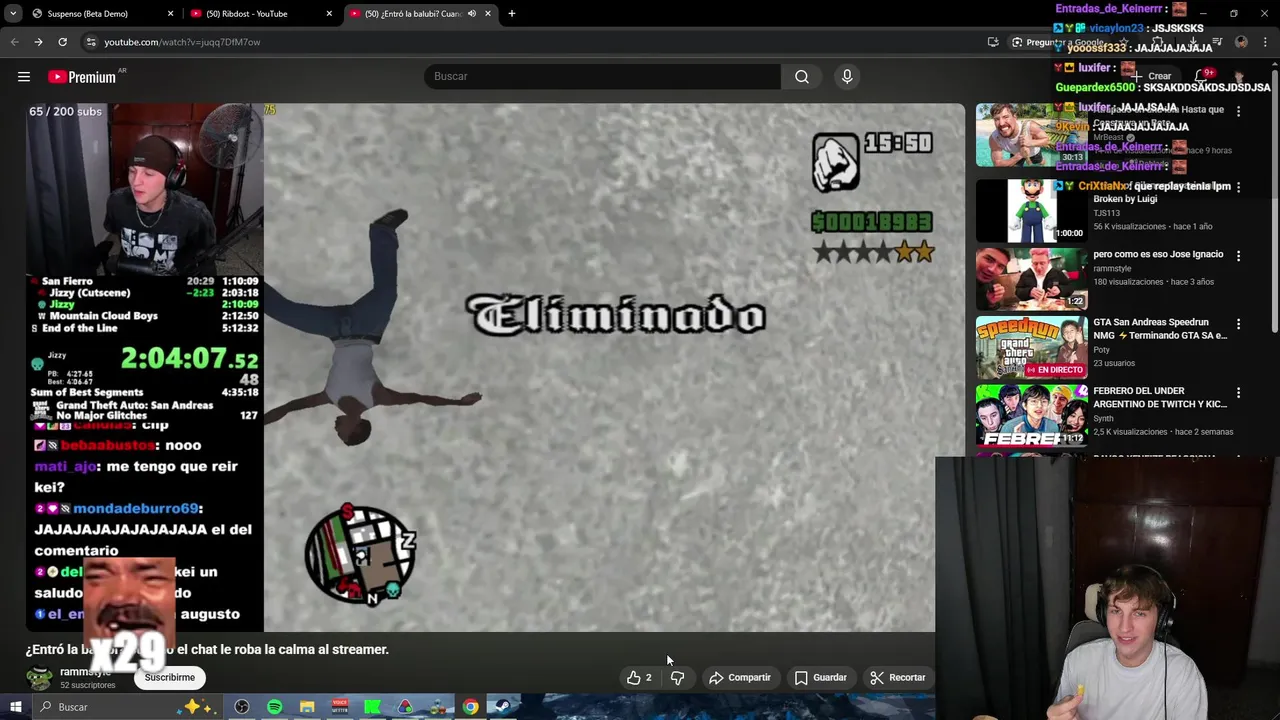
Task: Open File Explorer from the taskbar
Action: click(x=307, y=707)
